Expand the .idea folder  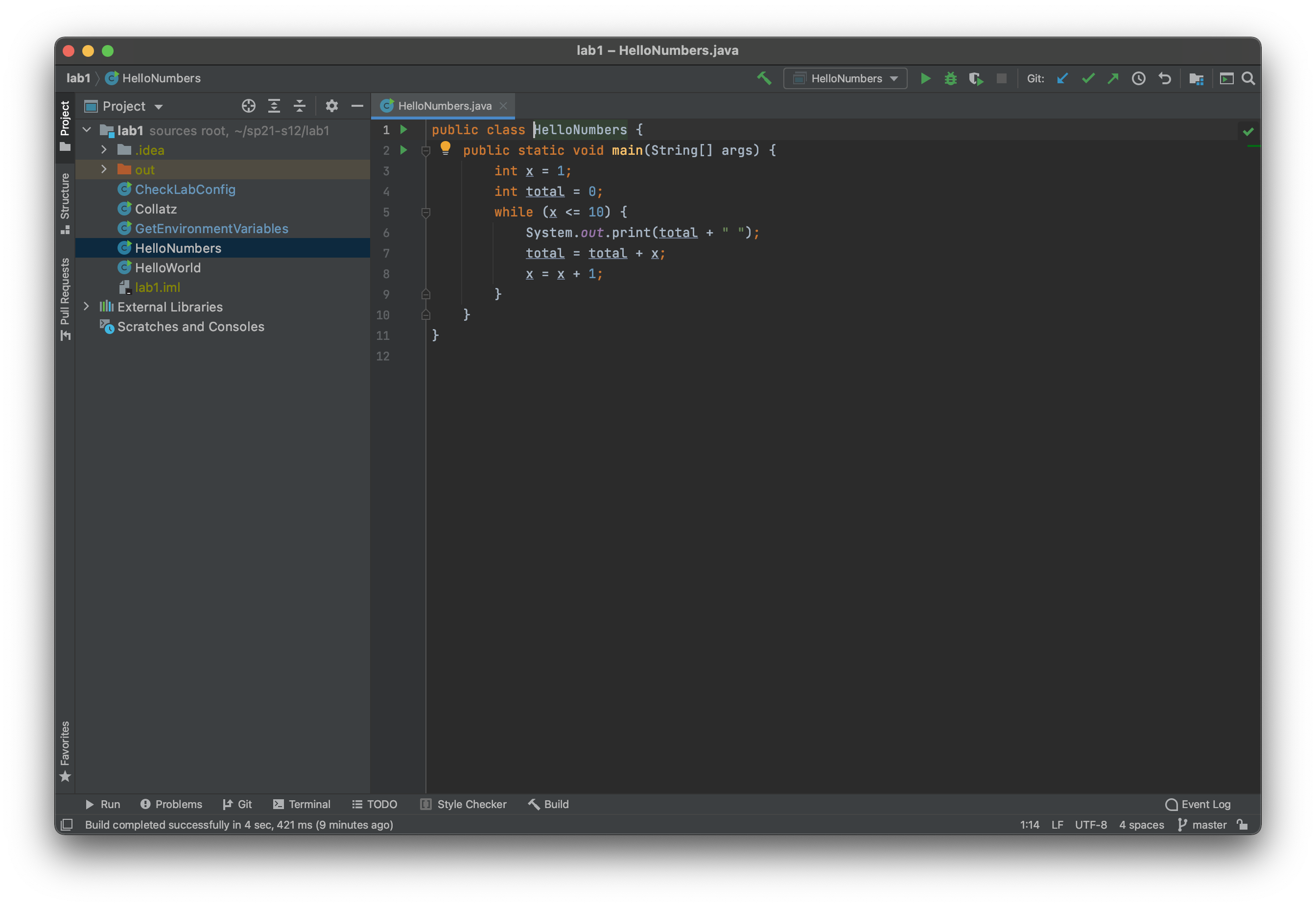coord(103,149)
